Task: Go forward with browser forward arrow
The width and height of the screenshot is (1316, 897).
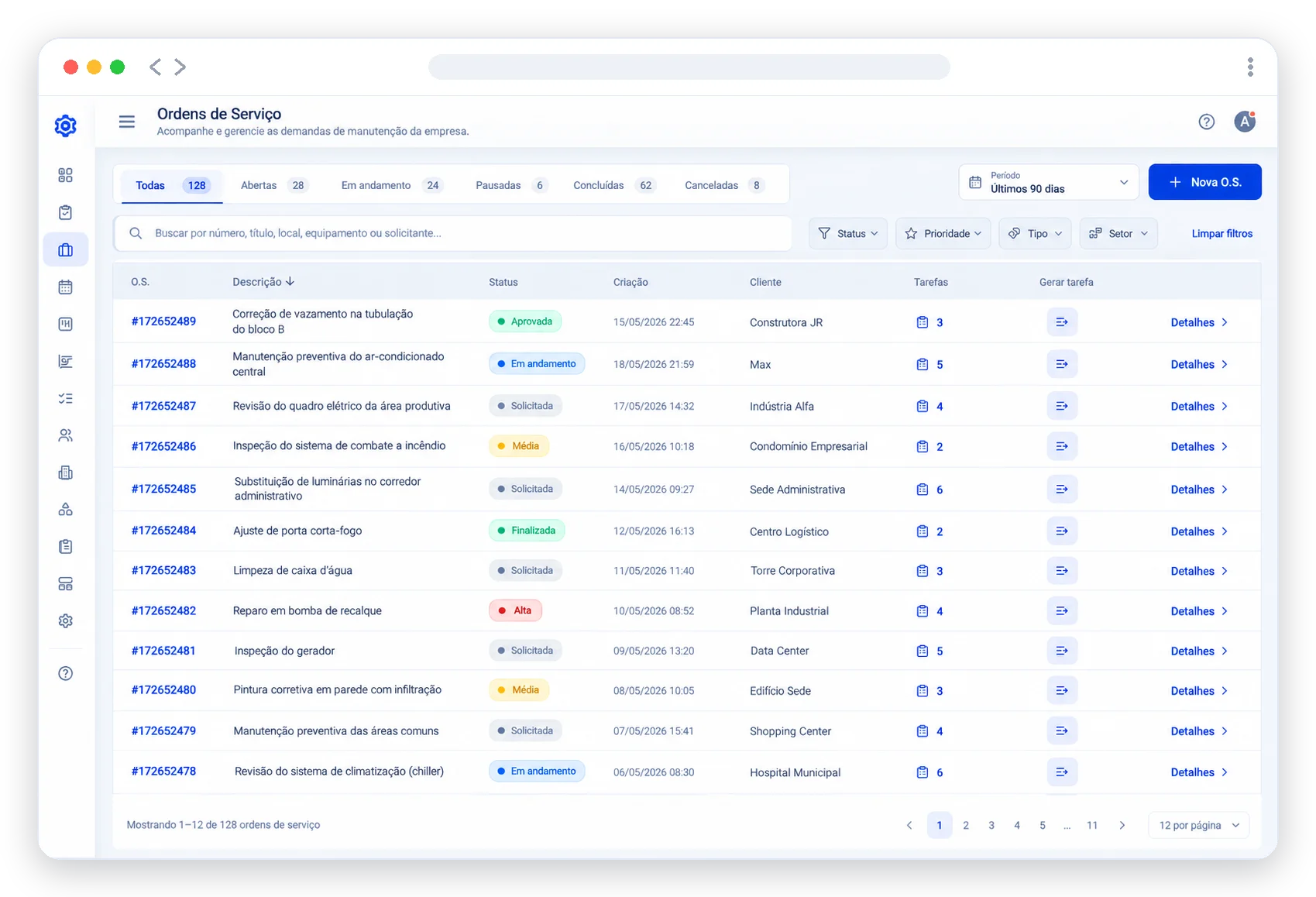Action: coord(180,67)
